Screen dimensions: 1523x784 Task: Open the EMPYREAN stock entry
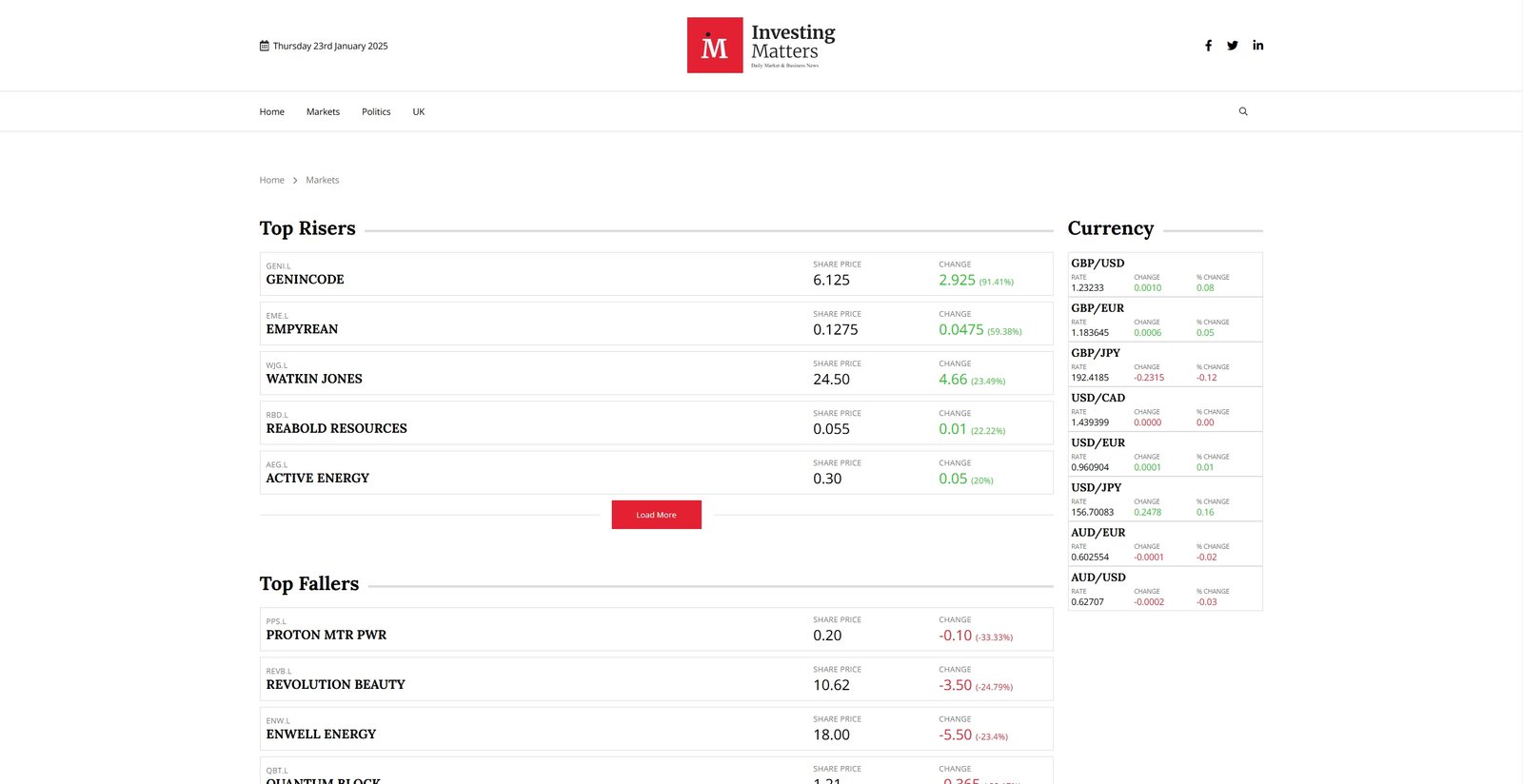click(x=657, y=323)
